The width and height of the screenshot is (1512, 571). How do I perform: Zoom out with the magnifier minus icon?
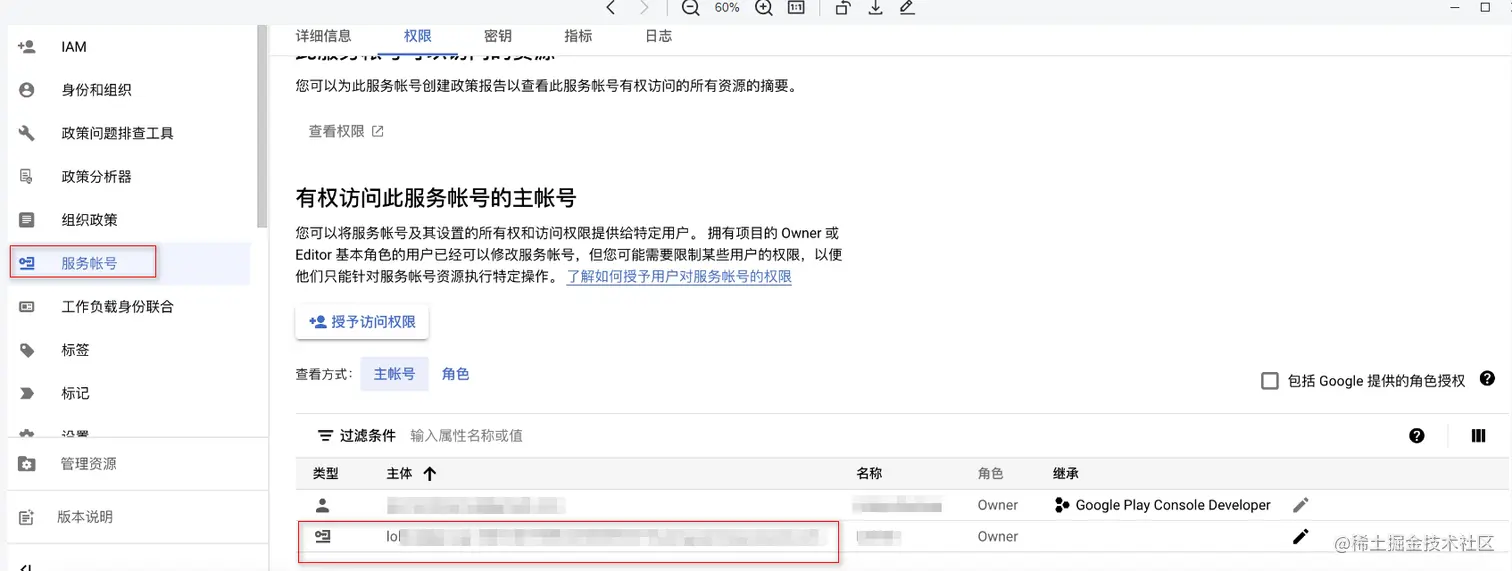pos(691,8)
